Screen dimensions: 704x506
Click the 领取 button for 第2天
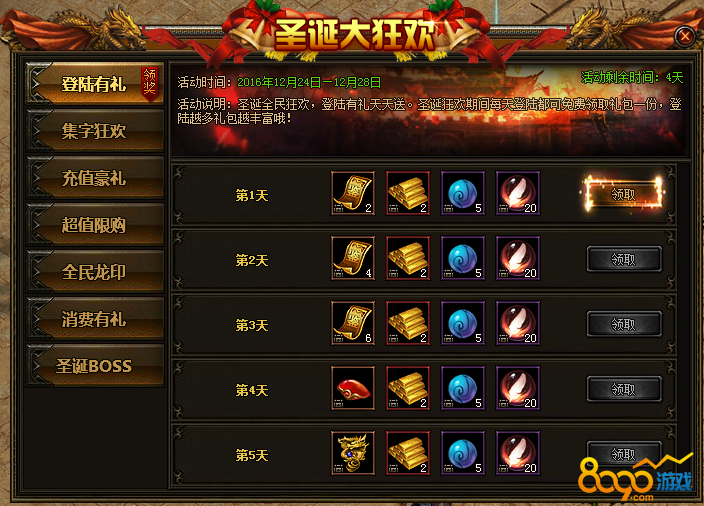coord(624,259)
